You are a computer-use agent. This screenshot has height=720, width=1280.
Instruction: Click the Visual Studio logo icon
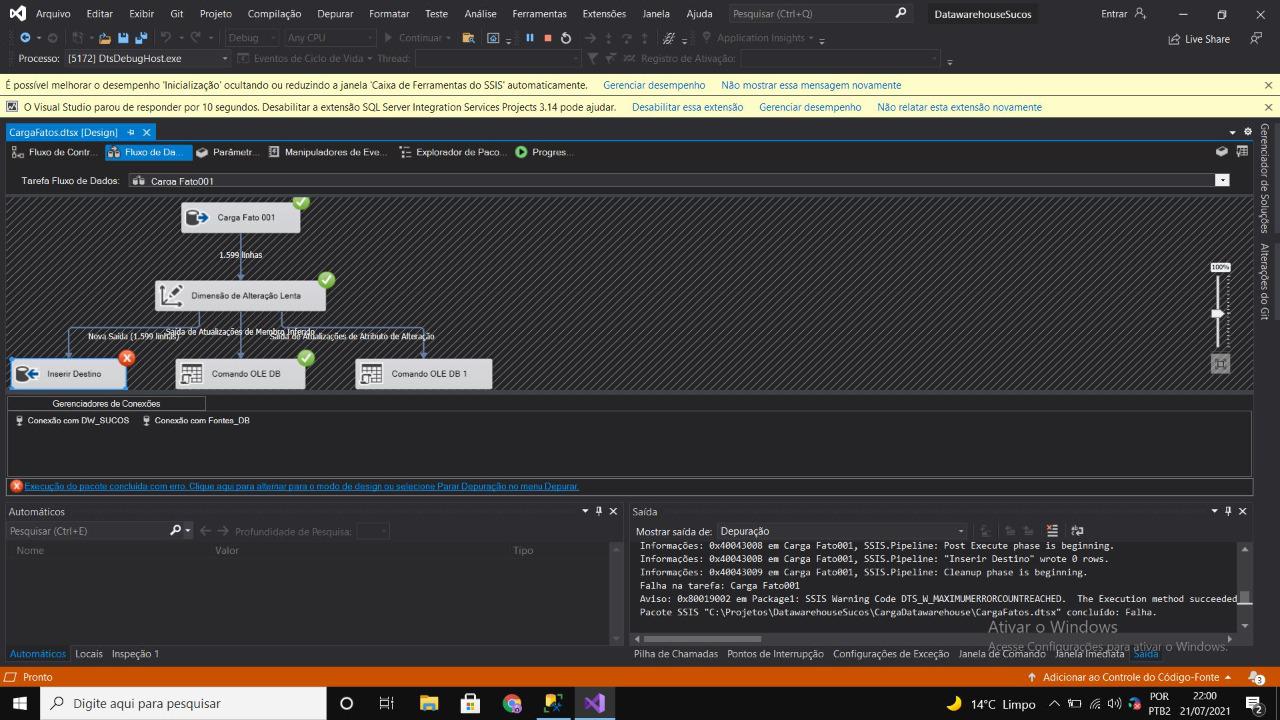tap(17, 14)
